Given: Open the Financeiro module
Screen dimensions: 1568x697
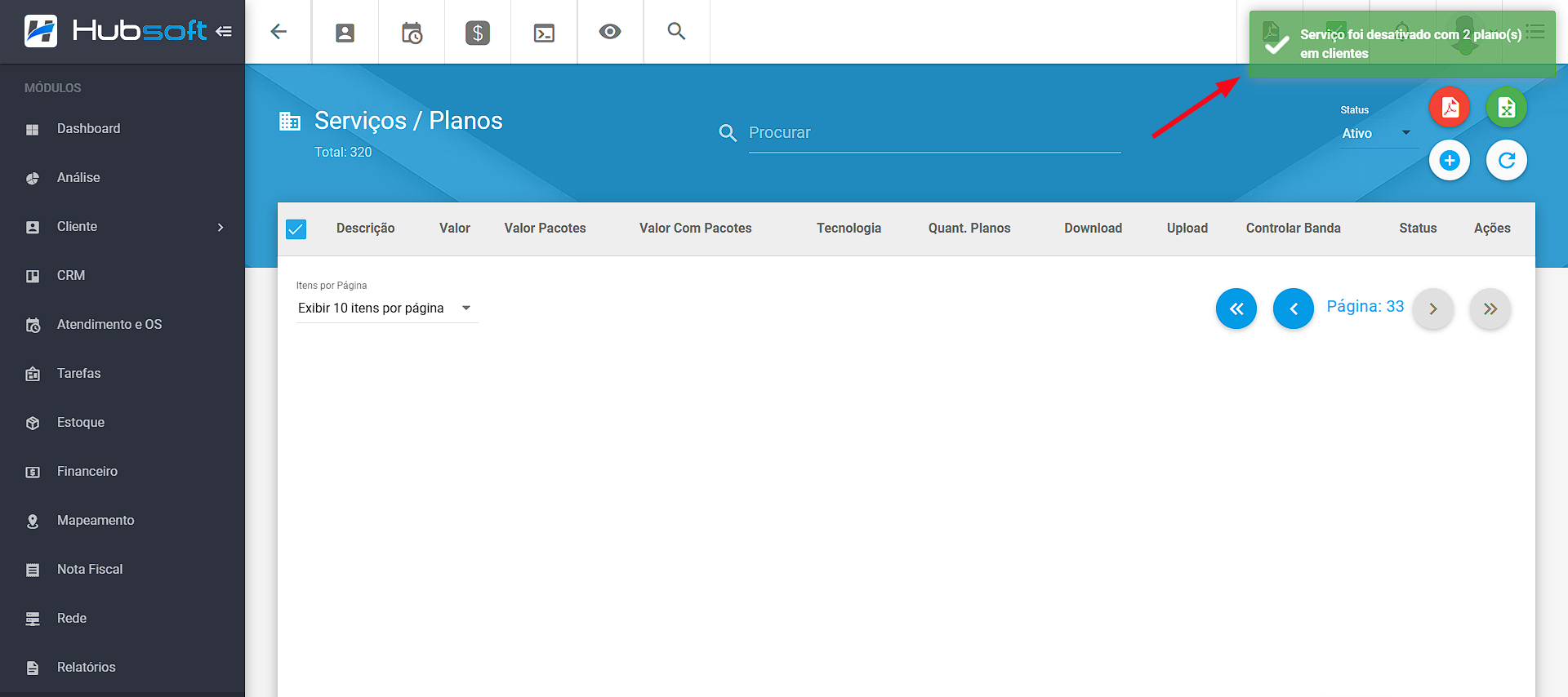Looking at the screenshot, I should (122, 472).
